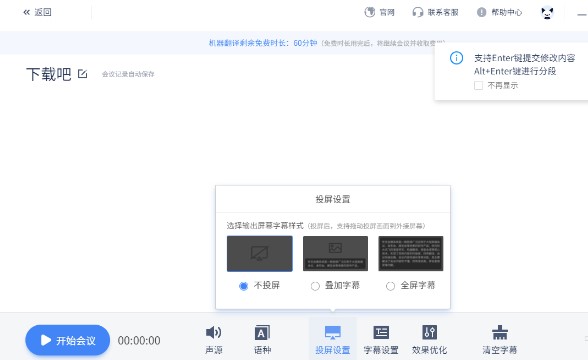Viewport: 588px width, 360px height.
Task: Click the free translation time notice
Action: coord(327,43)
